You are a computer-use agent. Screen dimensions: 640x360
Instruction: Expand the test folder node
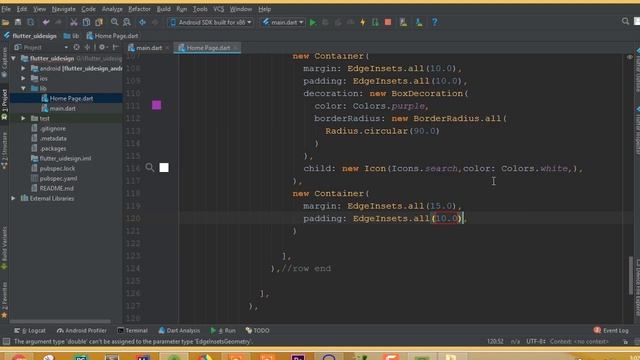click(23, 118)
